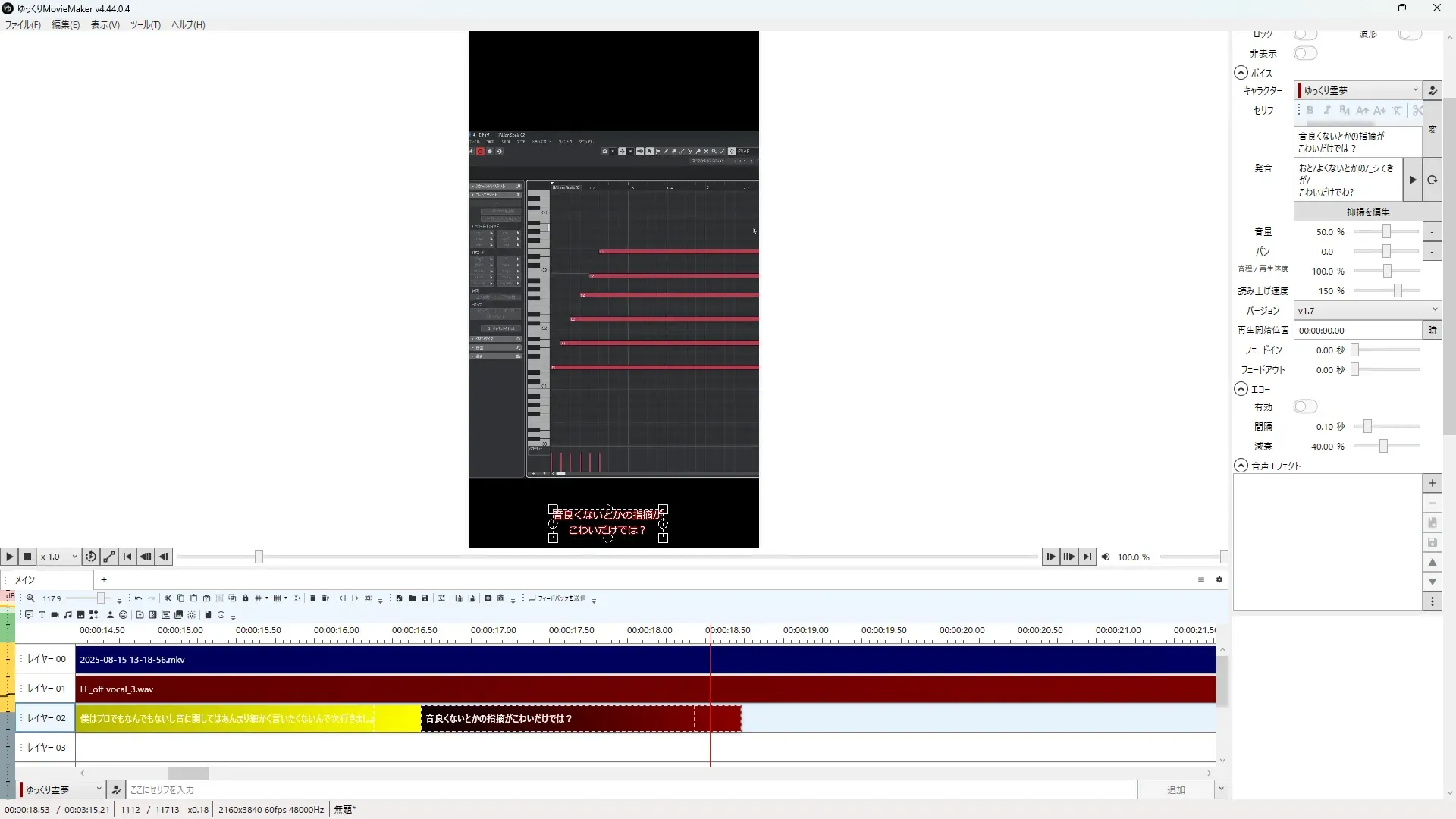The height and width of the screenshot is (819, 1456).
Task: Add a video item with the camcorder icon
Action: (x=55, y=615)
